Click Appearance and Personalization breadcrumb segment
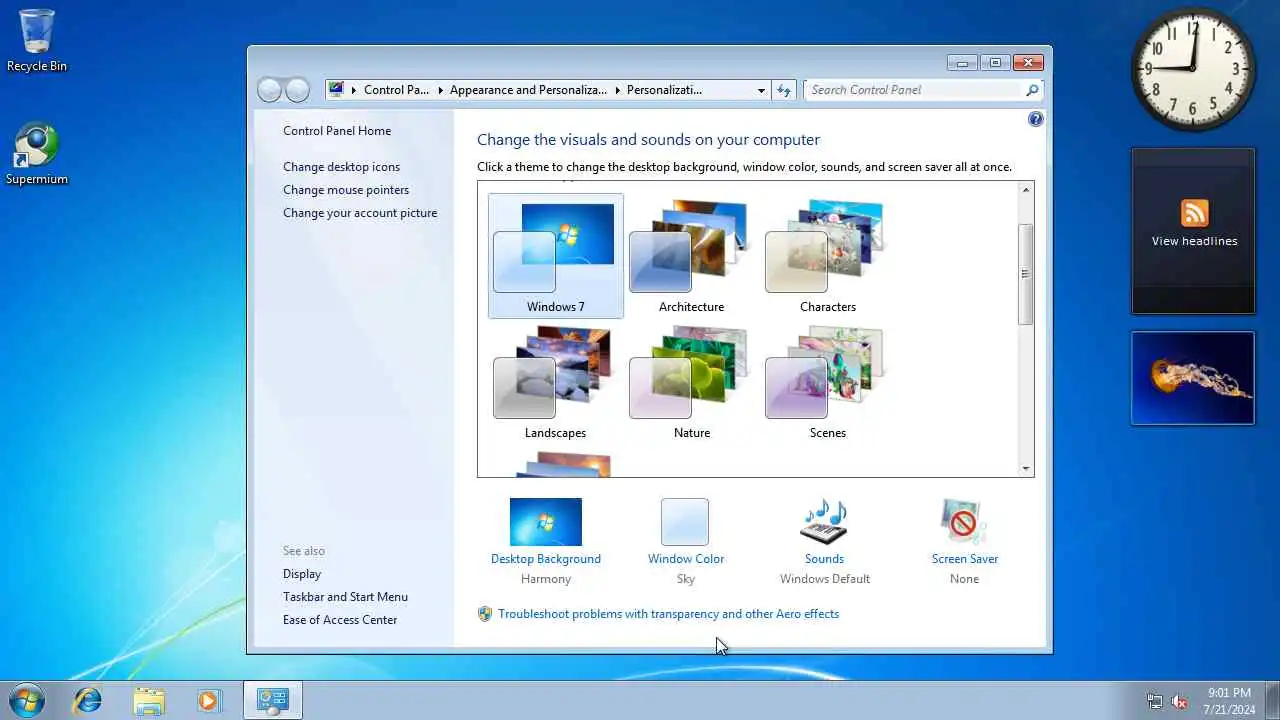This screenshot has height=720, width=1280. click(x=528, y=90)
